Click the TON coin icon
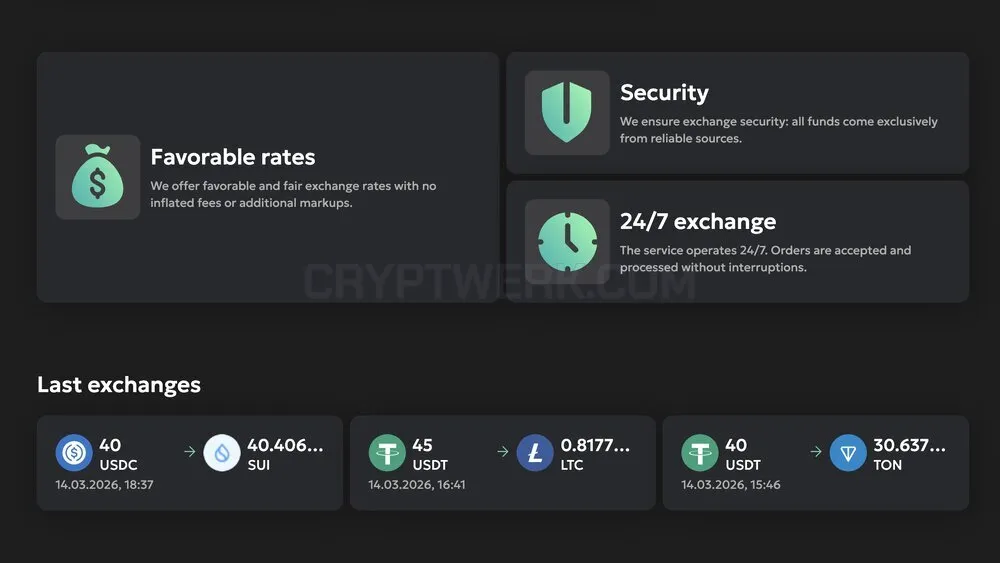This screenshot has height=563, width=1000. click(x=848, y=453)
